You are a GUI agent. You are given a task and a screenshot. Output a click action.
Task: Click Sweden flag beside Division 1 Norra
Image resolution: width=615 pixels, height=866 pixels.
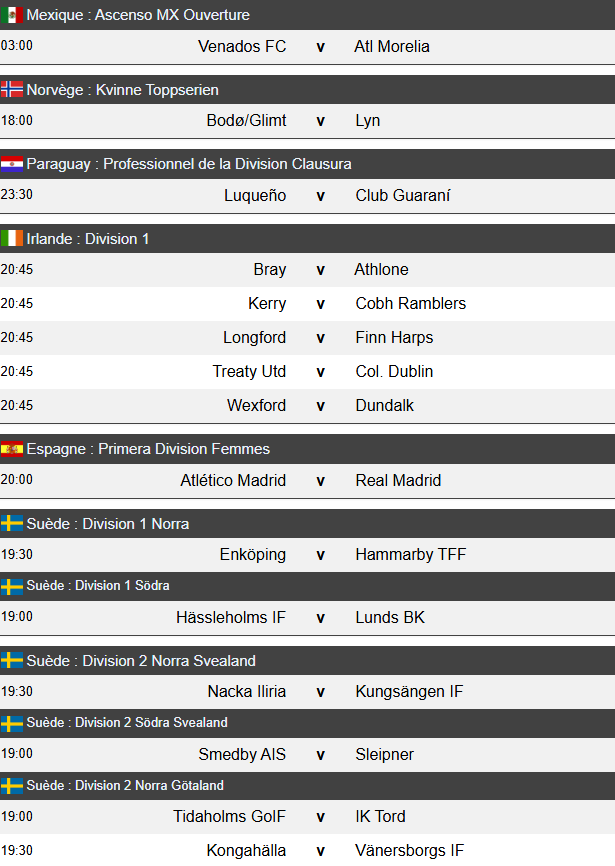coord(12,524)
